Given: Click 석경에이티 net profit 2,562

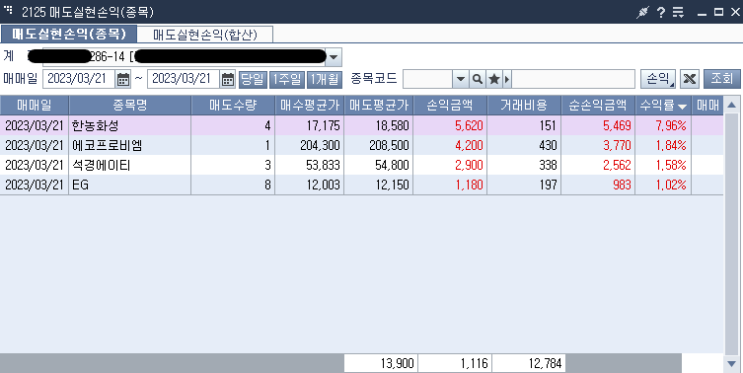Looking at the screenshot, I should (x=617, y=165).
